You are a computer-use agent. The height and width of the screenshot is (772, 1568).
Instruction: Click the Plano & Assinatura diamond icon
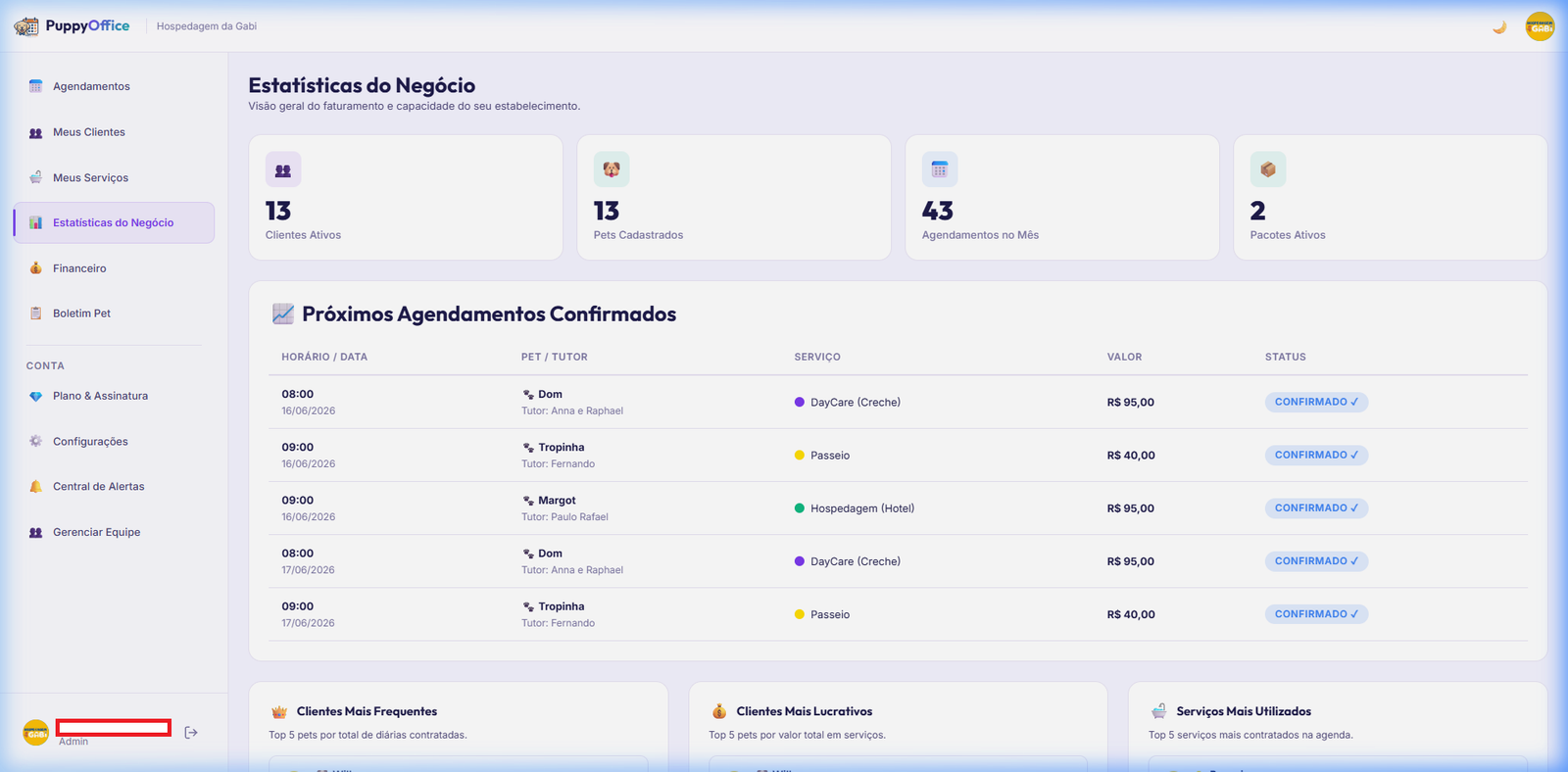click(x=35, y=396)
